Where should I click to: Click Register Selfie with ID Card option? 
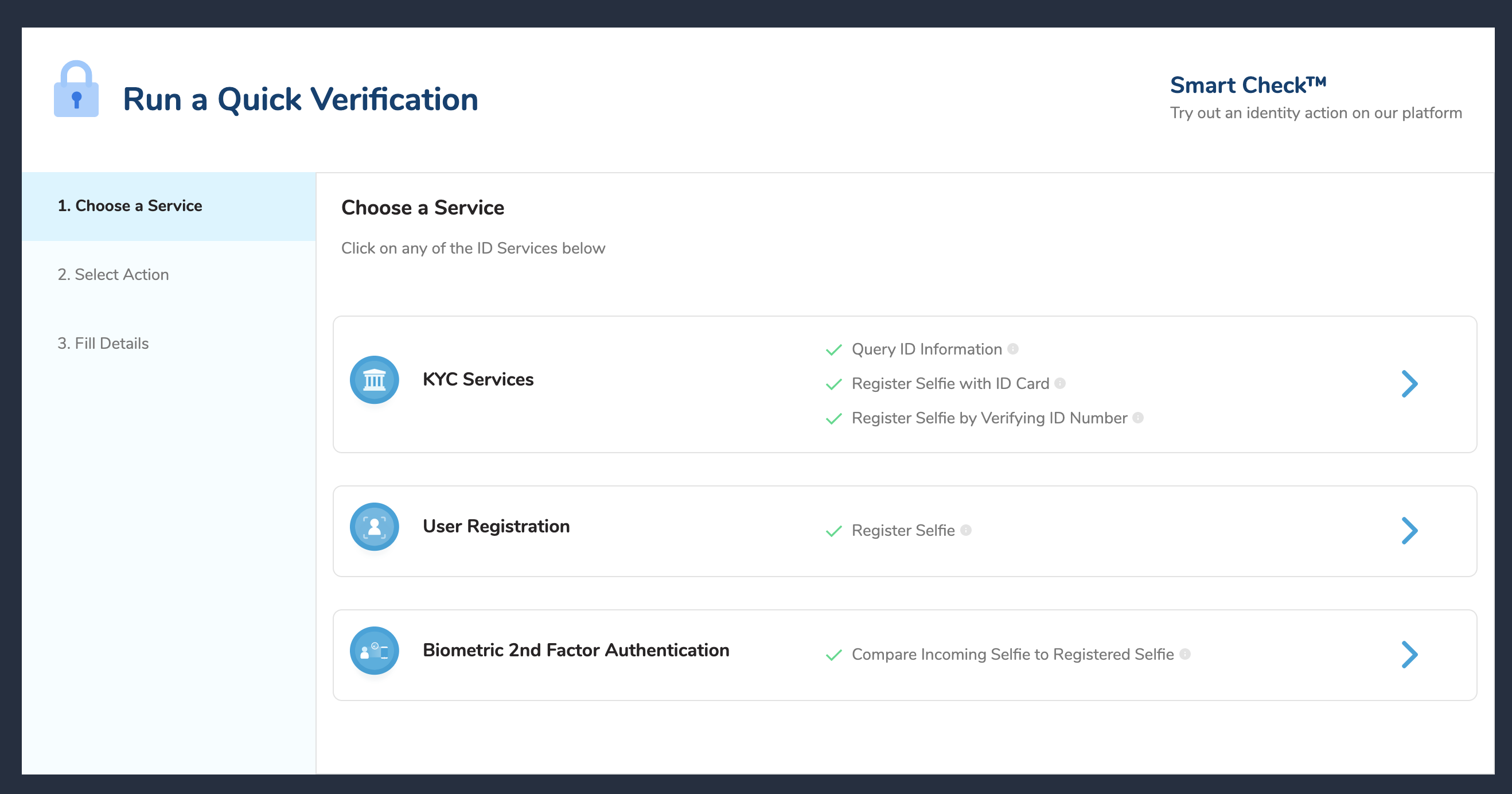950,383
